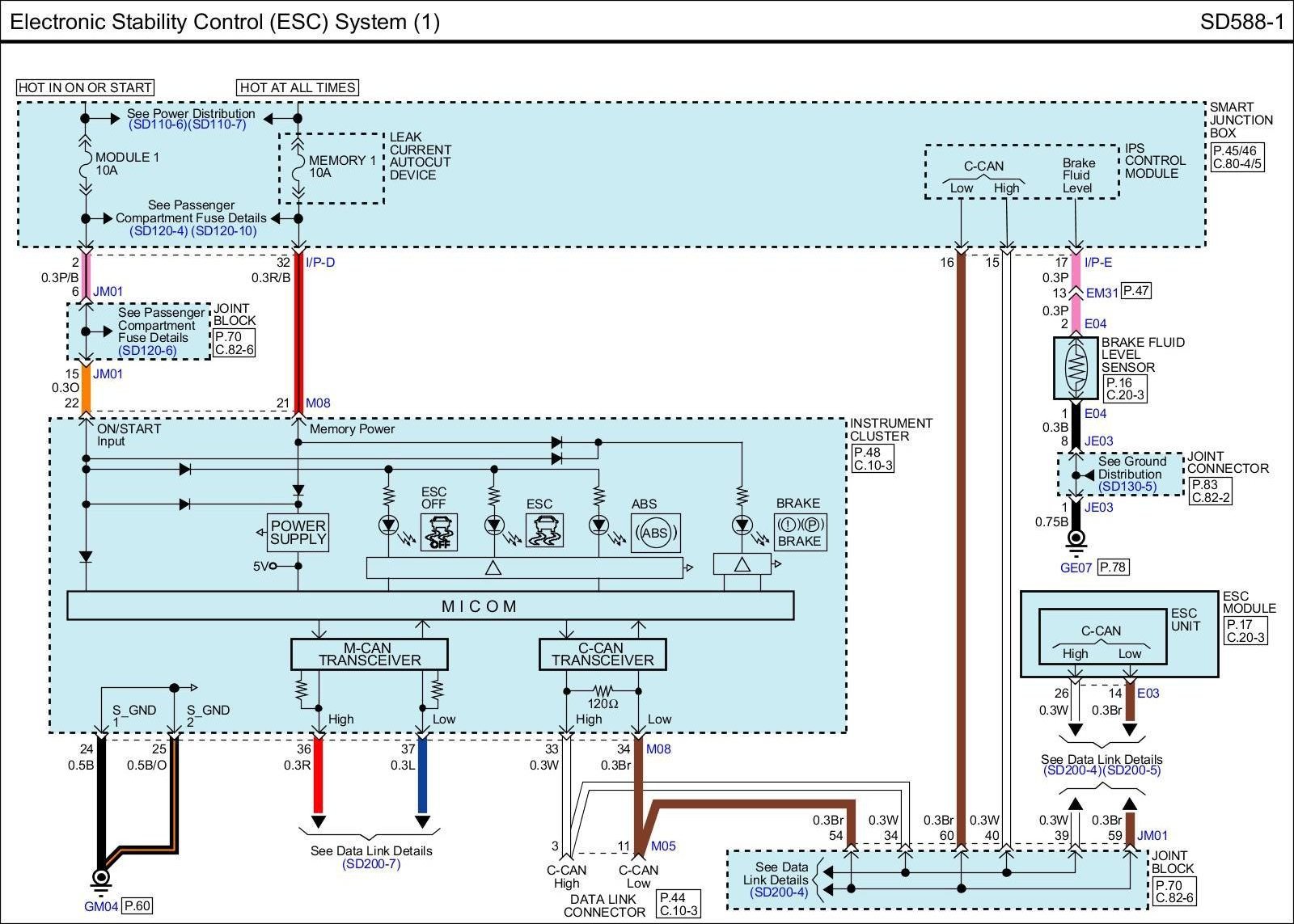Select the ESC skidding-car indicator icon
Image resolution: width=1294 pixels, height=924 pixels.
(x=544, y=531)
